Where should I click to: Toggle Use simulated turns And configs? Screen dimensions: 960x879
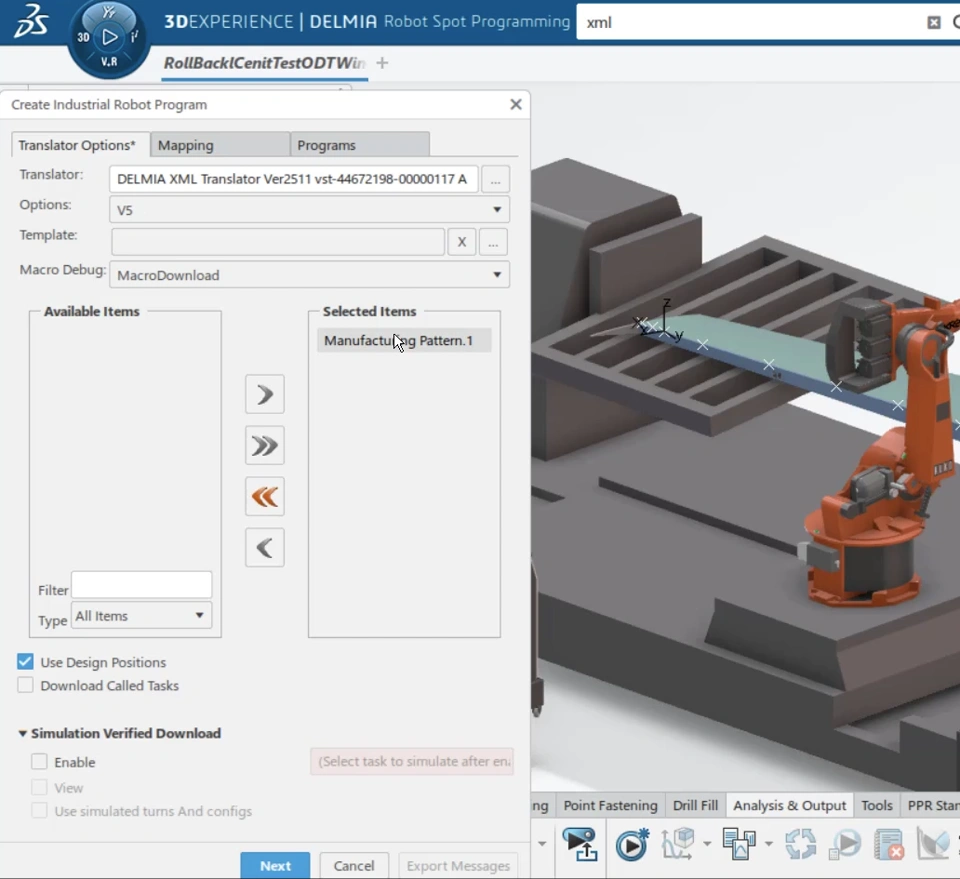(39, 810)
